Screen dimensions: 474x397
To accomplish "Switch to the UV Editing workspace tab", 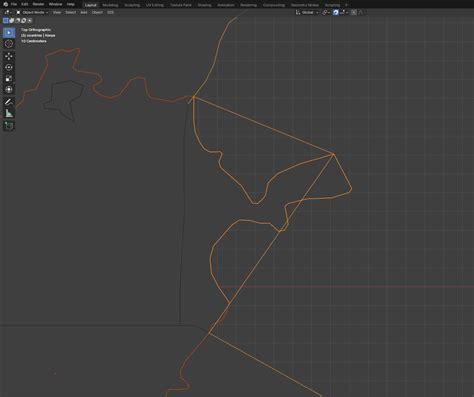I will point(155,5).
